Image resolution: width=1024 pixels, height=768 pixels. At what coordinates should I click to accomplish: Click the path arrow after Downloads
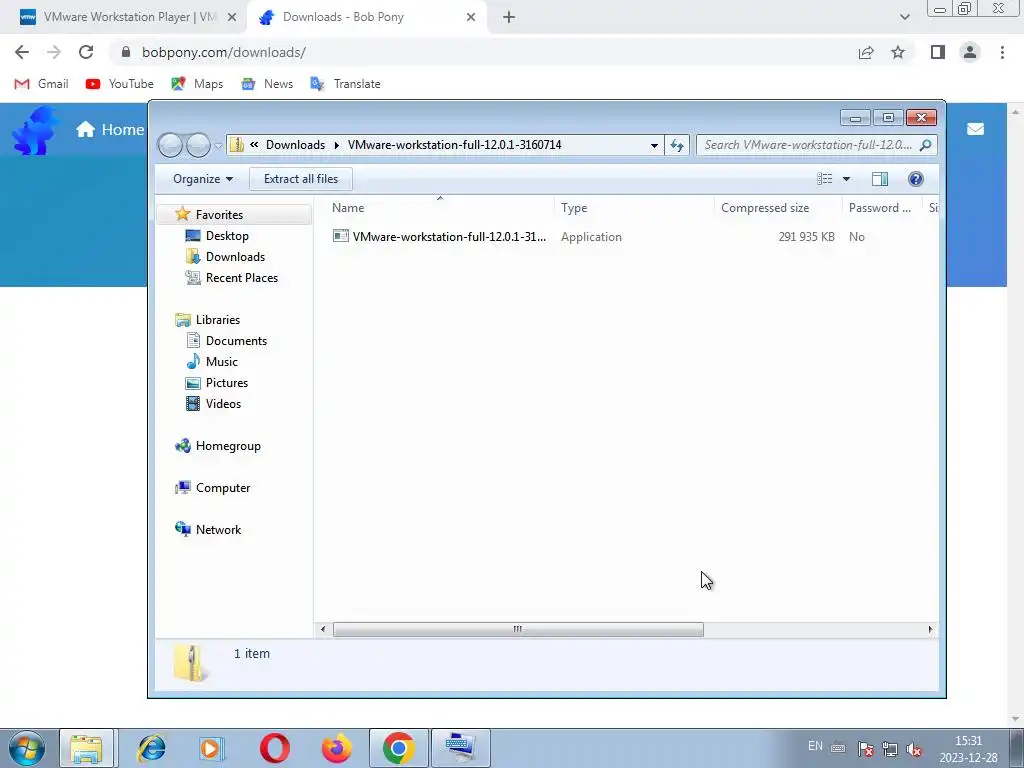click(x=337, y=145)
